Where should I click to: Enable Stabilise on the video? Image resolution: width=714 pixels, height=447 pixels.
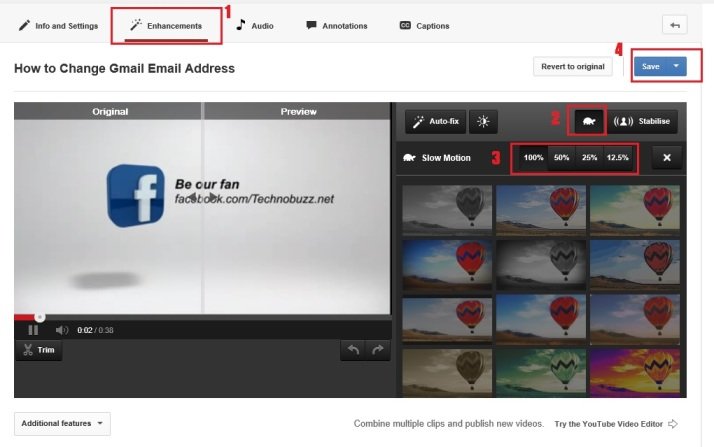(x=642, y=122)
